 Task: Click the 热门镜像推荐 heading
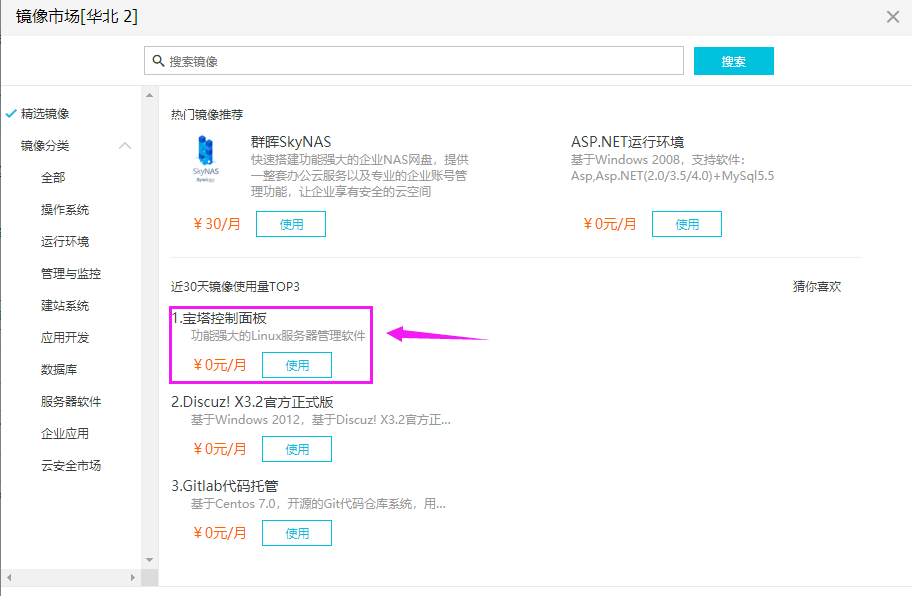click(207, 115)
